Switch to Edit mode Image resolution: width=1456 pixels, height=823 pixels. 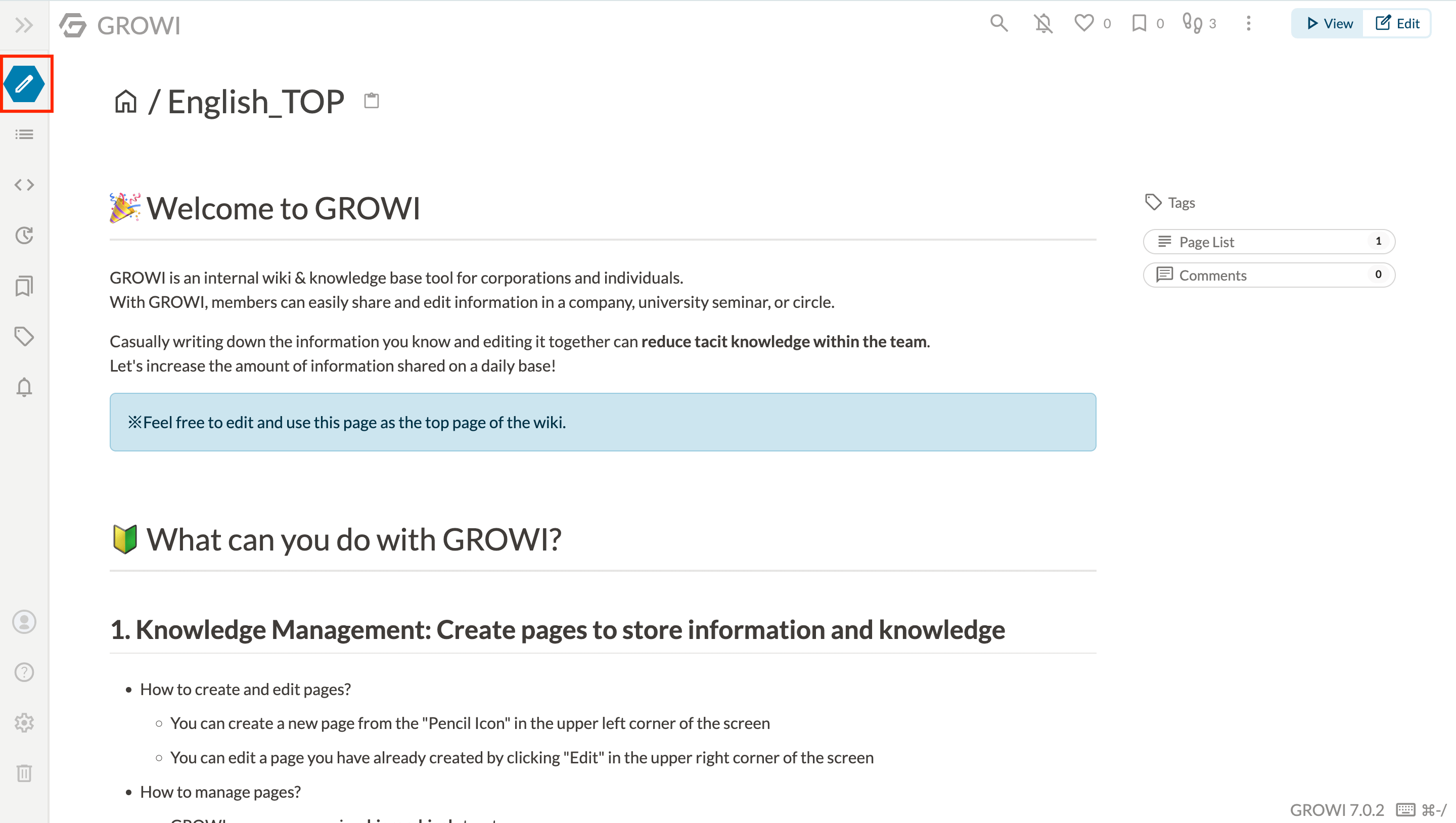pyautogui.click(x=1397, y=23)
